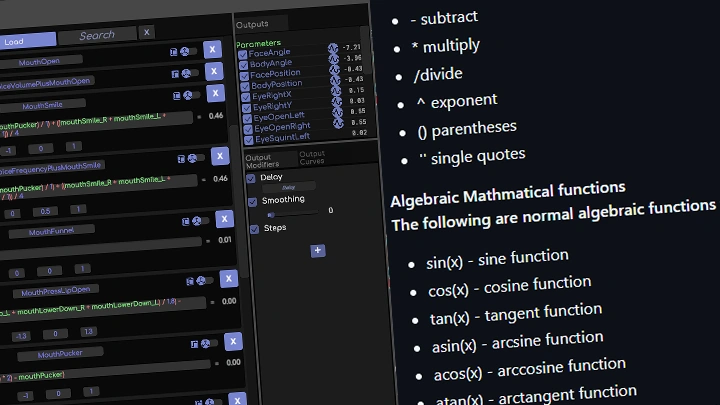Viewport: 720px width, 405px height.
Task: Toggle the round switch on VoiceFrequencyPlusMouthSmile row
Action: click(x=197, y=158)
